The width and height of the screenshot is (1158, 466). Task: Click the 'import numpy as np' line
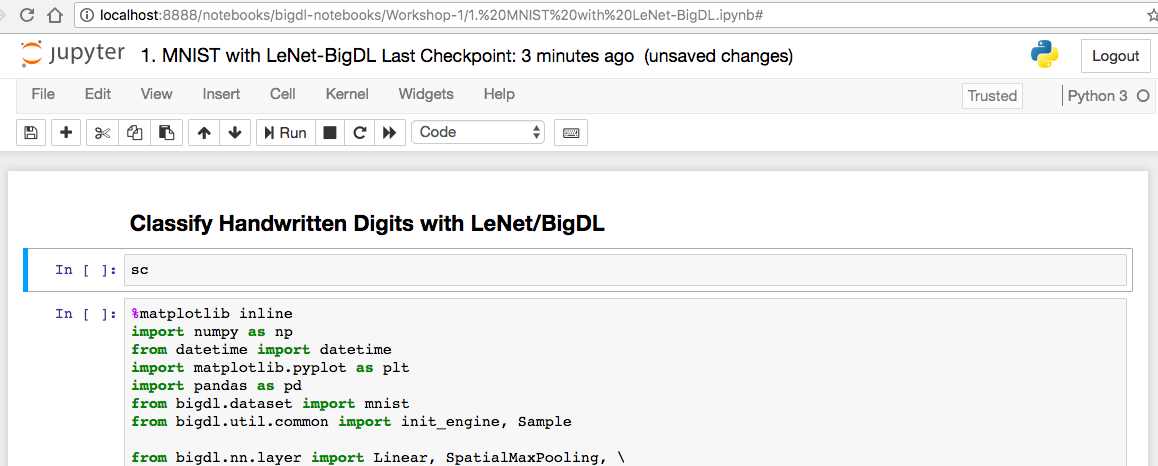coord(212,332)
